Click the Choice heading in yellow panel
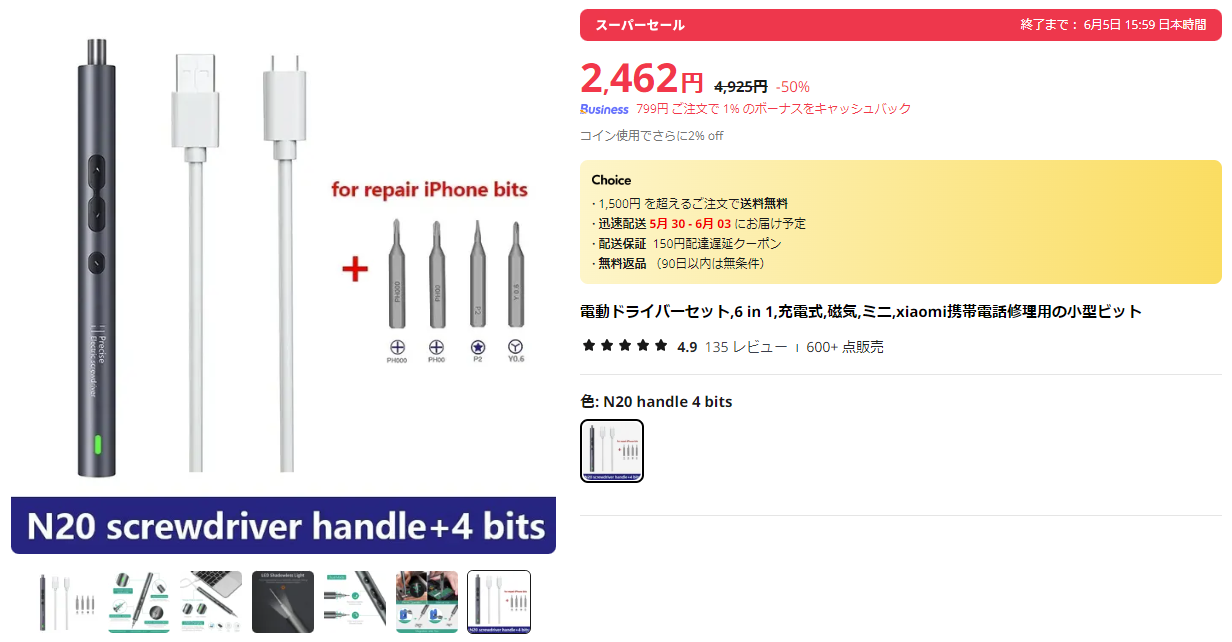This screenshot has width=1232, height=642. [x=611, y=180]
